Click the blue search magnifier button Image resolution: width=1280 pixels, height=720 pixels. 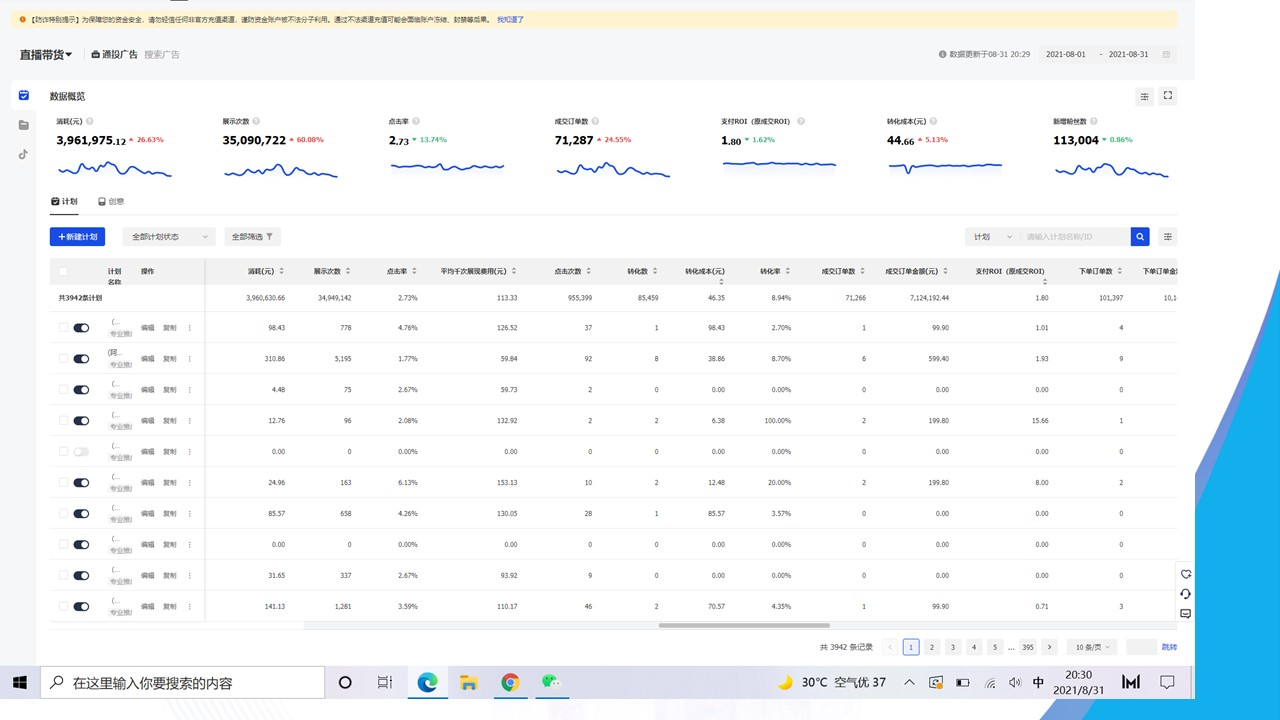point(1140,237)
